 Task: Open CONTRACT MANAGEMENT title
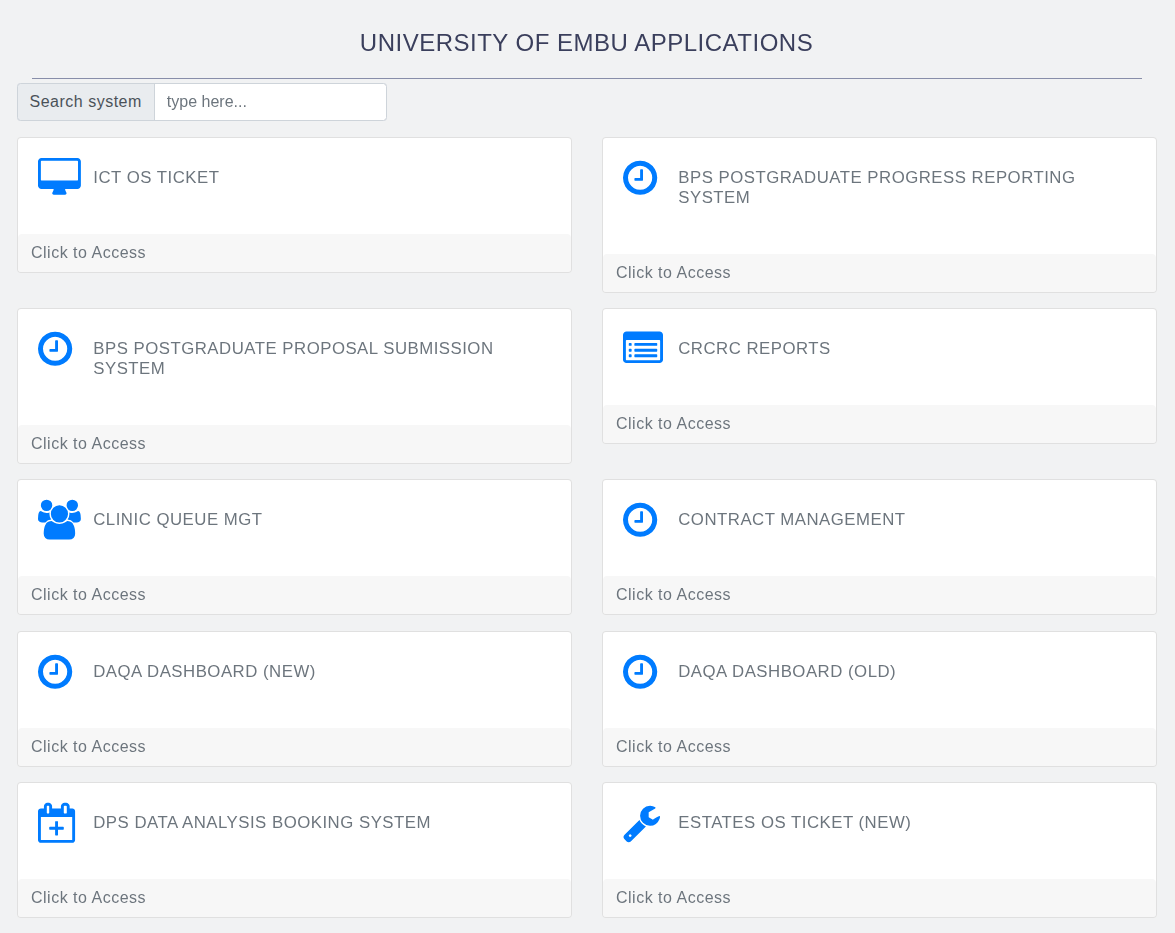tap(791, 519)
